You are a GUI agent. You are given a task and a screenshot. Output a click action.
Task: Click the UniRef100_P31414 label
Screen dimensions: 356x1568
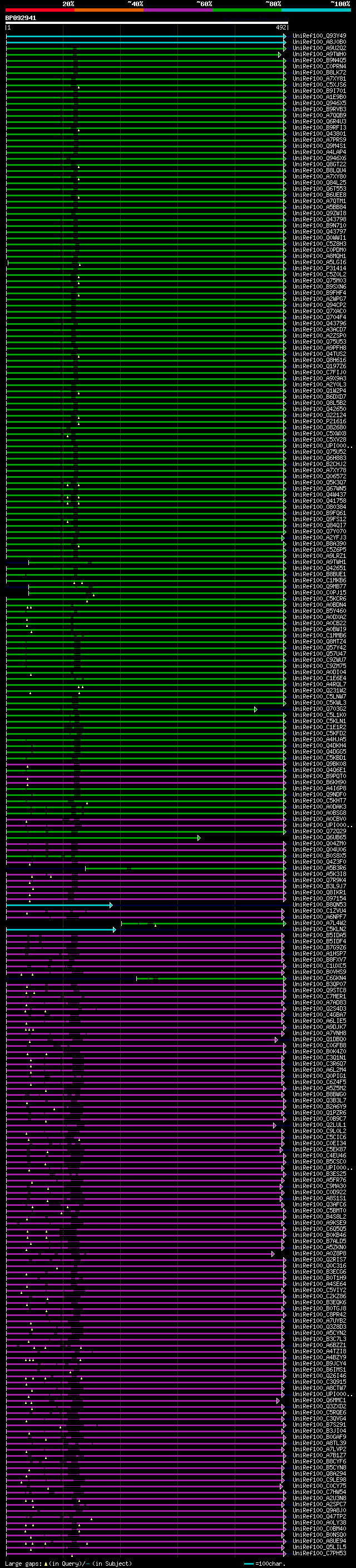319,269
